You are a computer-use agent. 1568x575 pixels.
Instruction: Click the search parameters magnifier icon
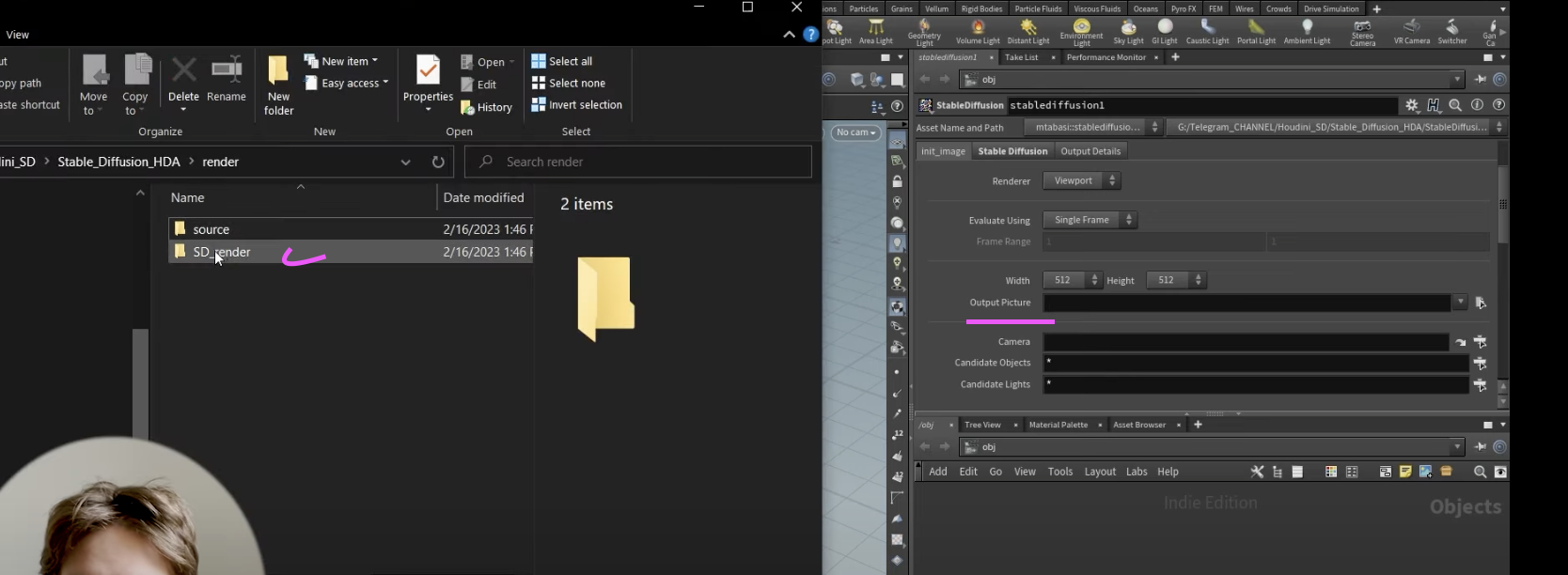click(1455, 105)
